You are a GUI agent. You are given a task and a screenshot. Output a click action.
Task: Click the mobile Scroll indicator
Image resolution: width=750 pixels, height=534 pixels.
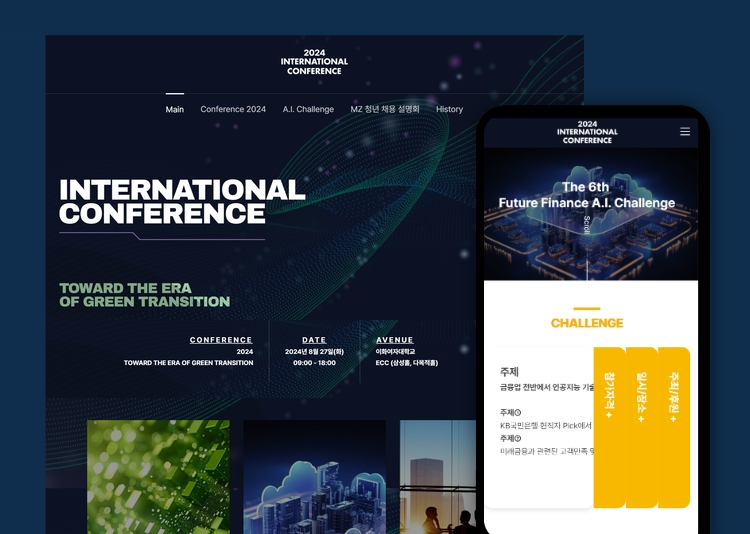586,225
